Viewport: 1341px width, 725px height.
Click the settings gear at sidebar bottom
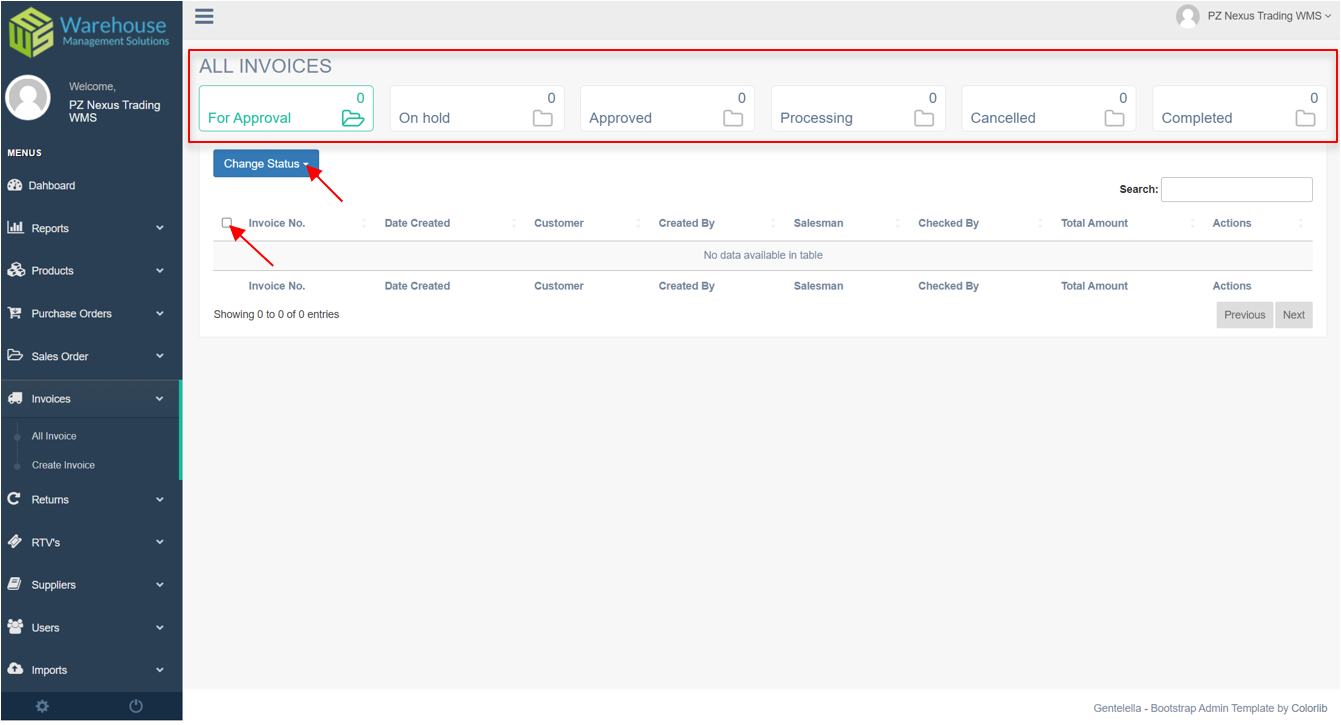(42, 705)
